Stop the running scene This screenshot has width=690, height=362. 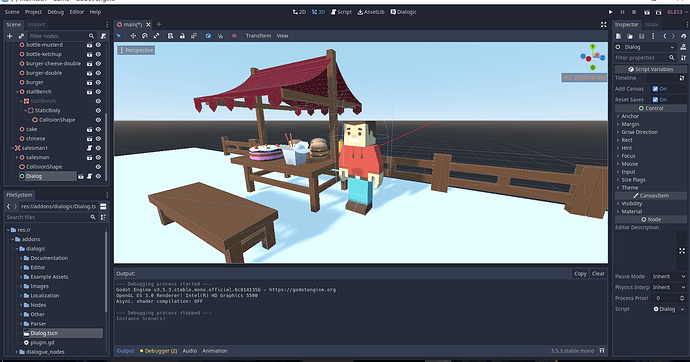tap(634, 12)
